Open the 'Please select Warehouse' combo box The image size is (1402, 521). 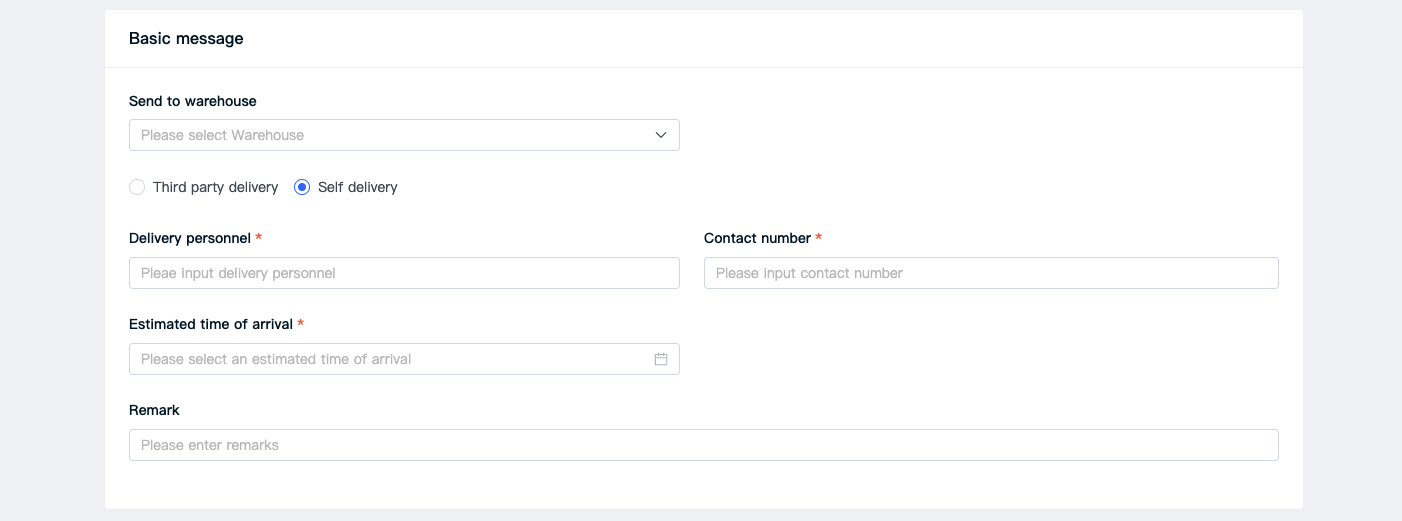404,135
